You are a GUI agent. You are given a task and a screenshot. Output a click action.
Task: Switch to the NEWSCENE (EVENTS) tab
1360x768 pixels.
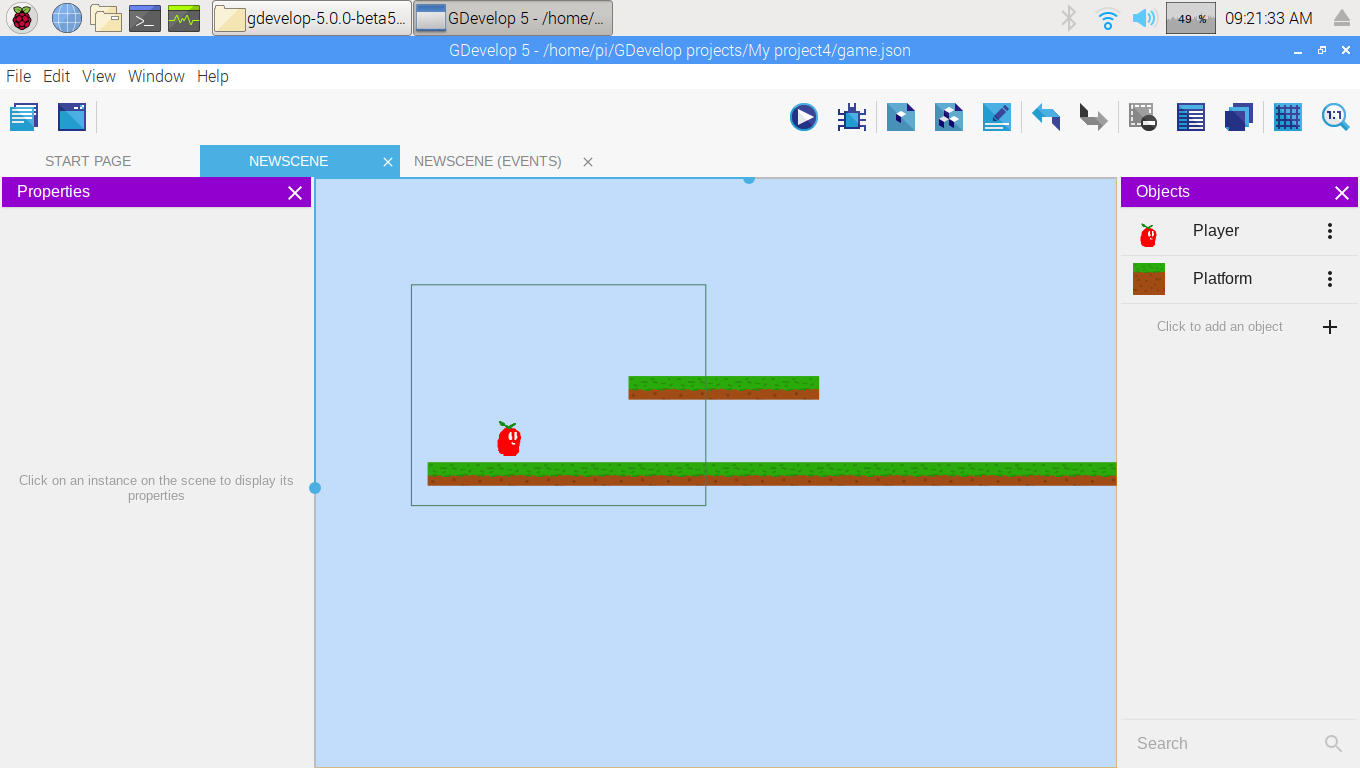pos(488,161)
